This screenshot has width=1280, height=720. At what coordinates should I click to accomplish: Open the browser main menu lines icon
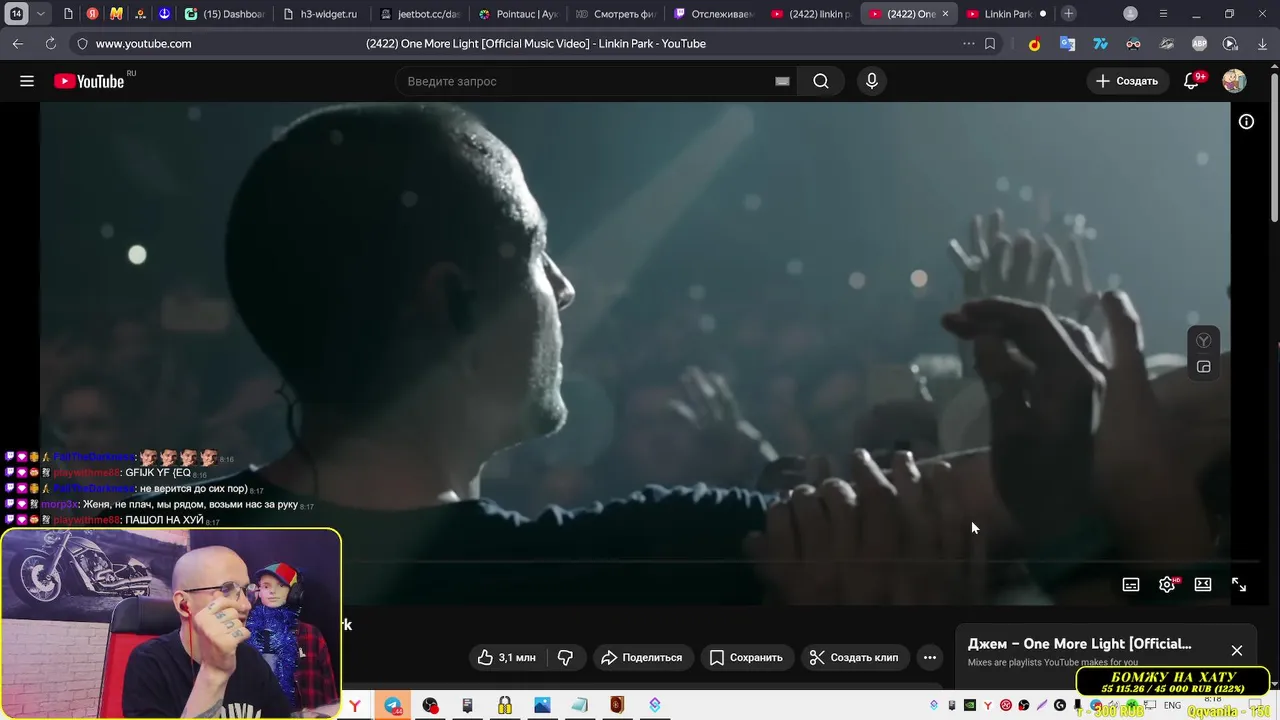click(x=1163, y=14)
